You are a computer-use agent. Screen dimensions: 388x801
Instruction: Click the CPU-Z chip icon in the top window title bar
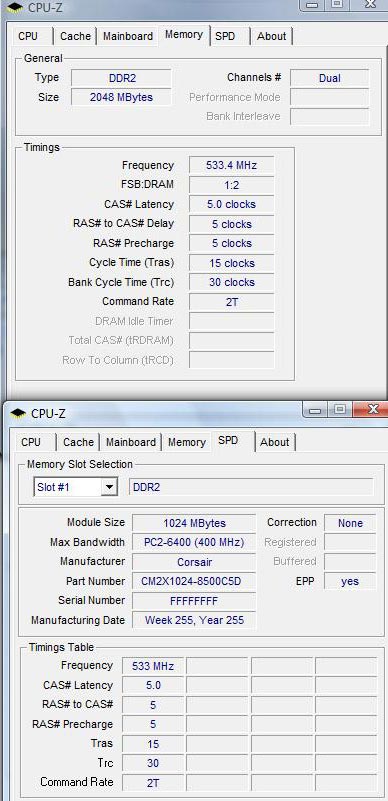pos(14,7)
